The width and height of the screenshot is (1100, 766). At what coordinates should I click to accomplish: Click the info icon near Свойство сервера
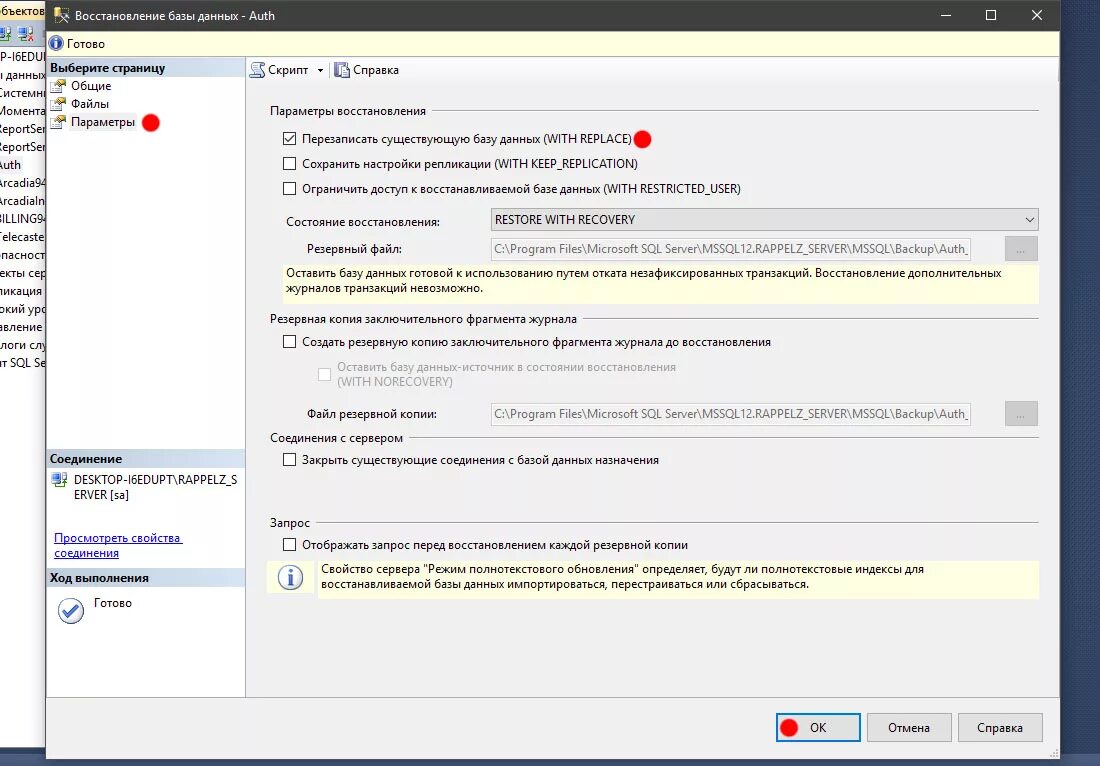[290, 577]
